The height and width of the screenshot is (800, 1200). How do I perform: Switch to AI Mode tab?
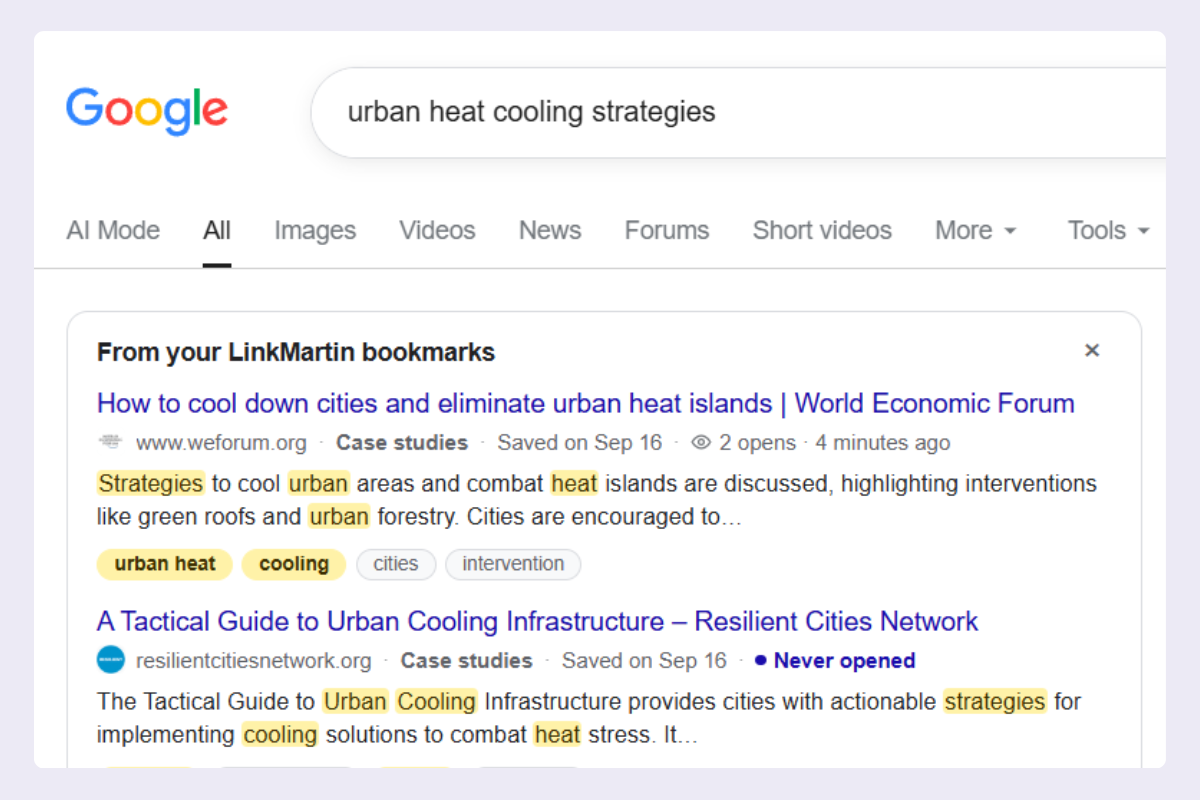[113, 230]
